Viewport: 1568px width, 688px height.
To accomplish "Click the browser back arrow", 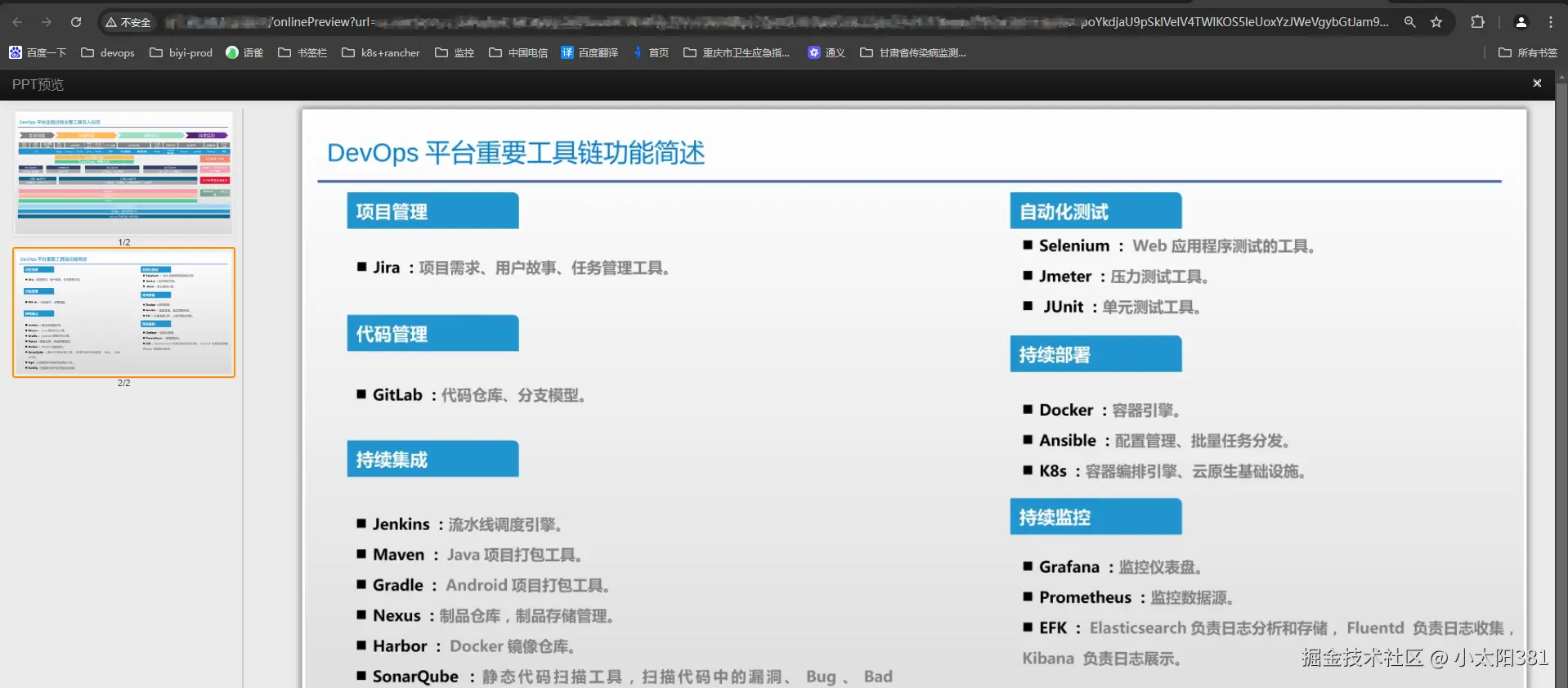I will [17, 22].
